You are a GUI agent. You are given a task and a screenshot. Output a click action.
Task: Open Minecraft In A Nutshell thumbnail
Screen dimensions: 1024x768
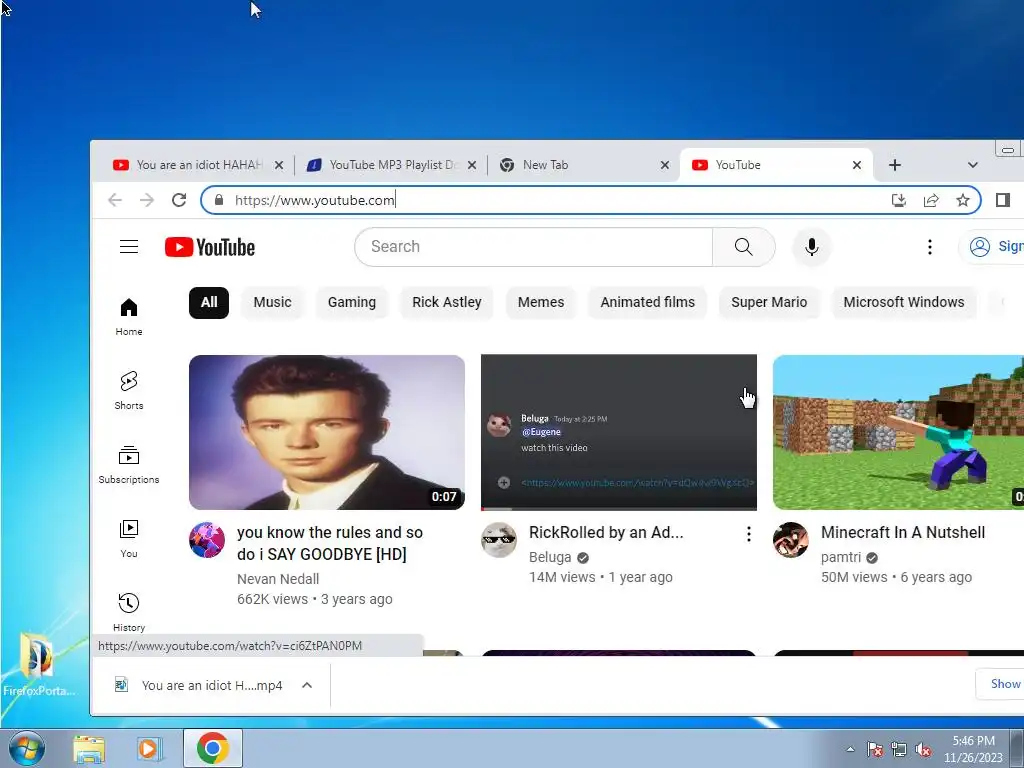(898, 432)
